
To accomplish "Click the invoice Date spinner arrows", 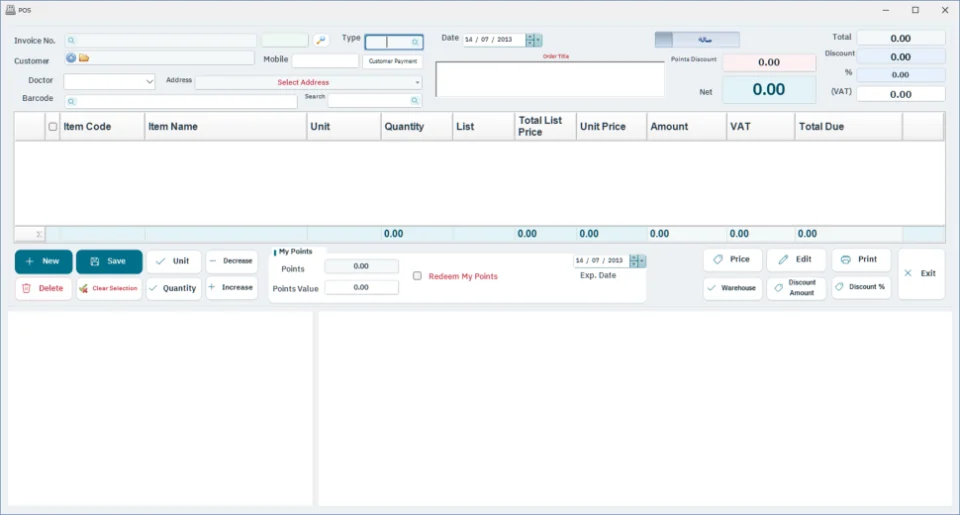I will pyautogui.click(x=530, y=40).
